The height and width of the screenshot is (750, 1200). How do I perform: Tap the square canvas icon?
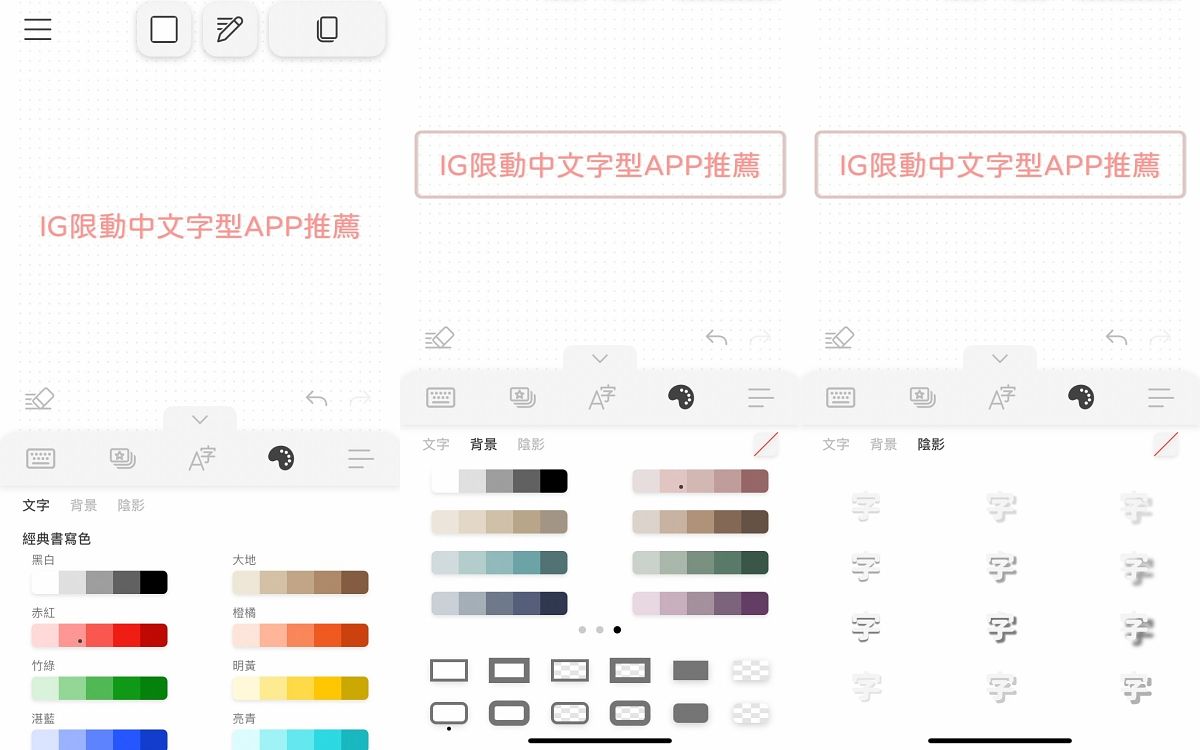(164, 29)
